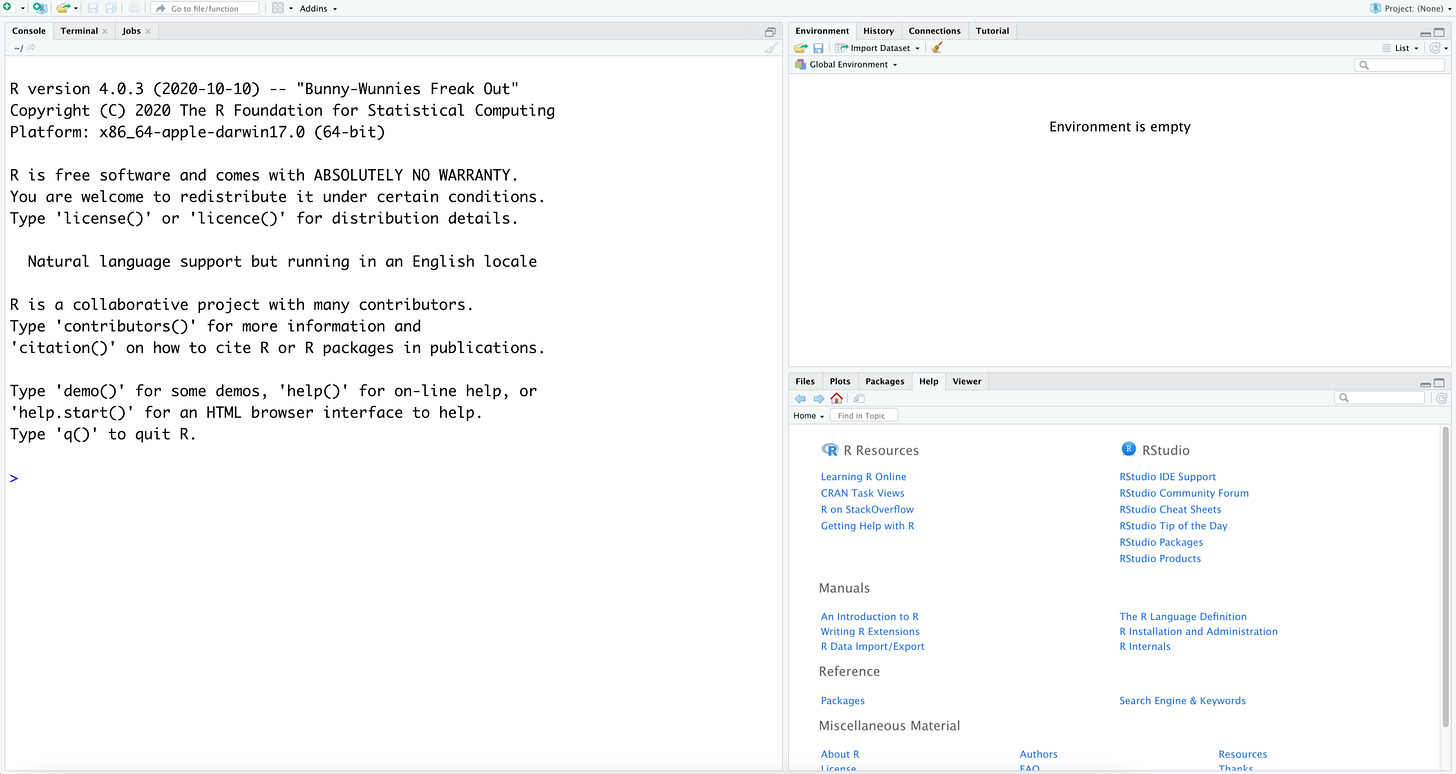Open the RStudio Community Forum link

click(x=1184, y=493)
